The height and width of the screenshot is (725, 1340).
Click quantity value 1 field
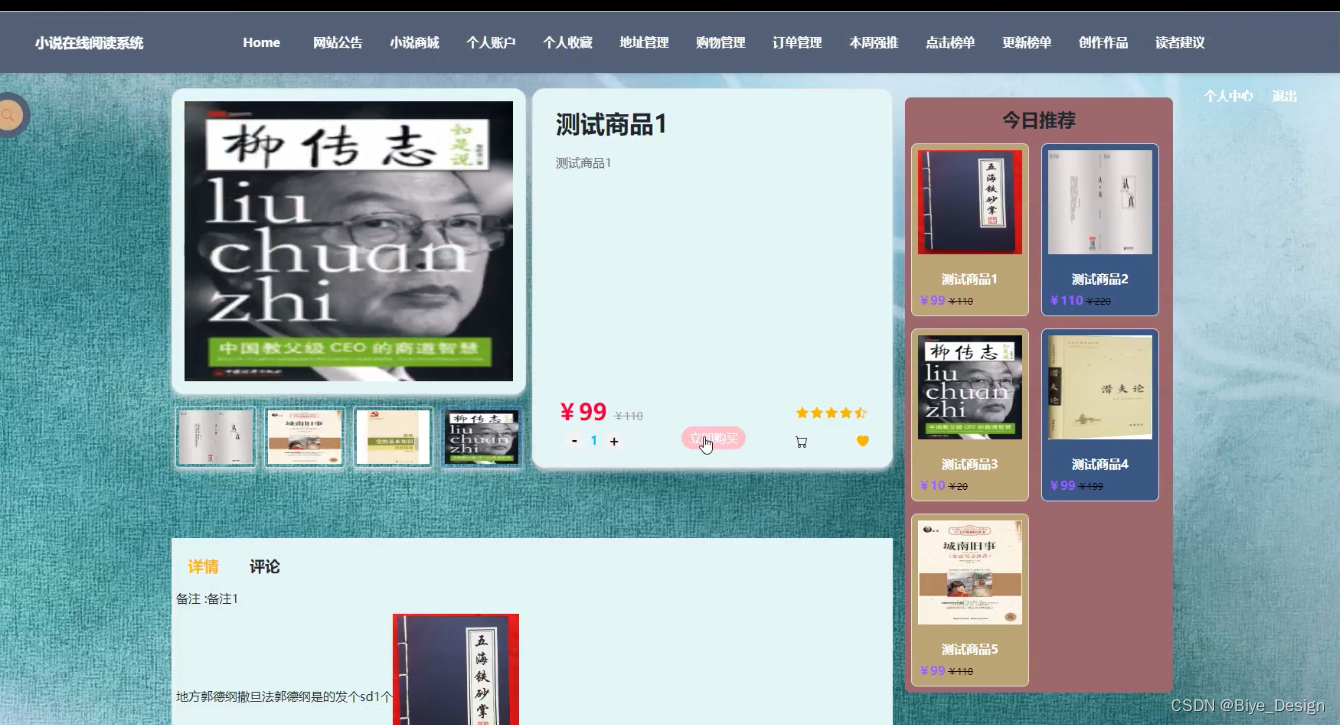[594, 441]
